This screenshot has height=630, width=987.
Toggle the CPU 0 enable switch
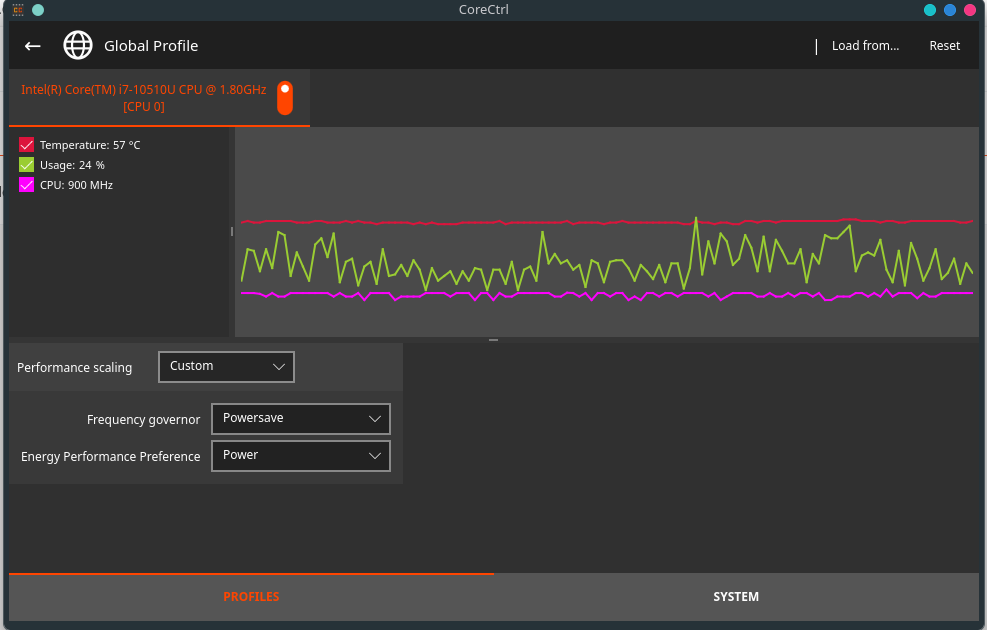click(285, 98)
